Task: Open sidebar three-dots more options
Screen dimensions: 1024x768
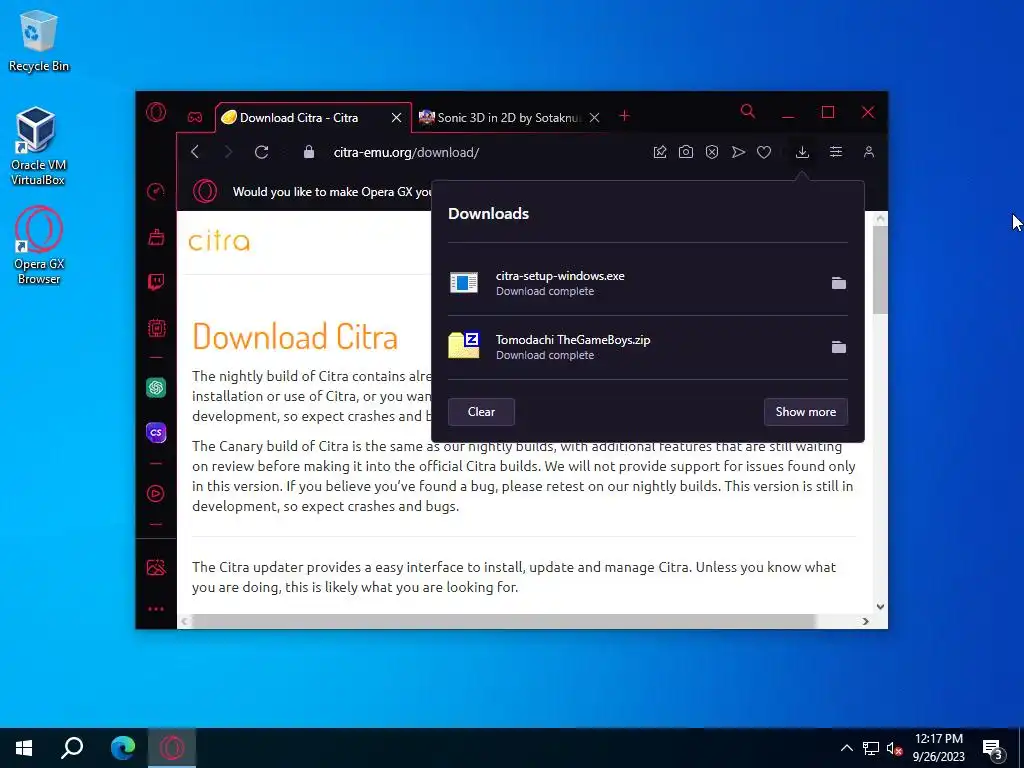Action: 155,609
